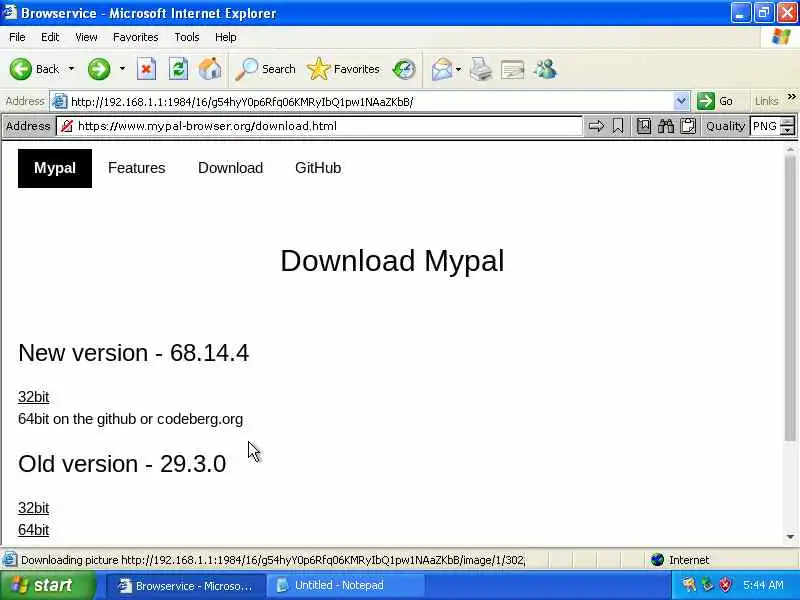800x600 pixels.
Task: Click the Edit page icon
Action: click(513, 69)
